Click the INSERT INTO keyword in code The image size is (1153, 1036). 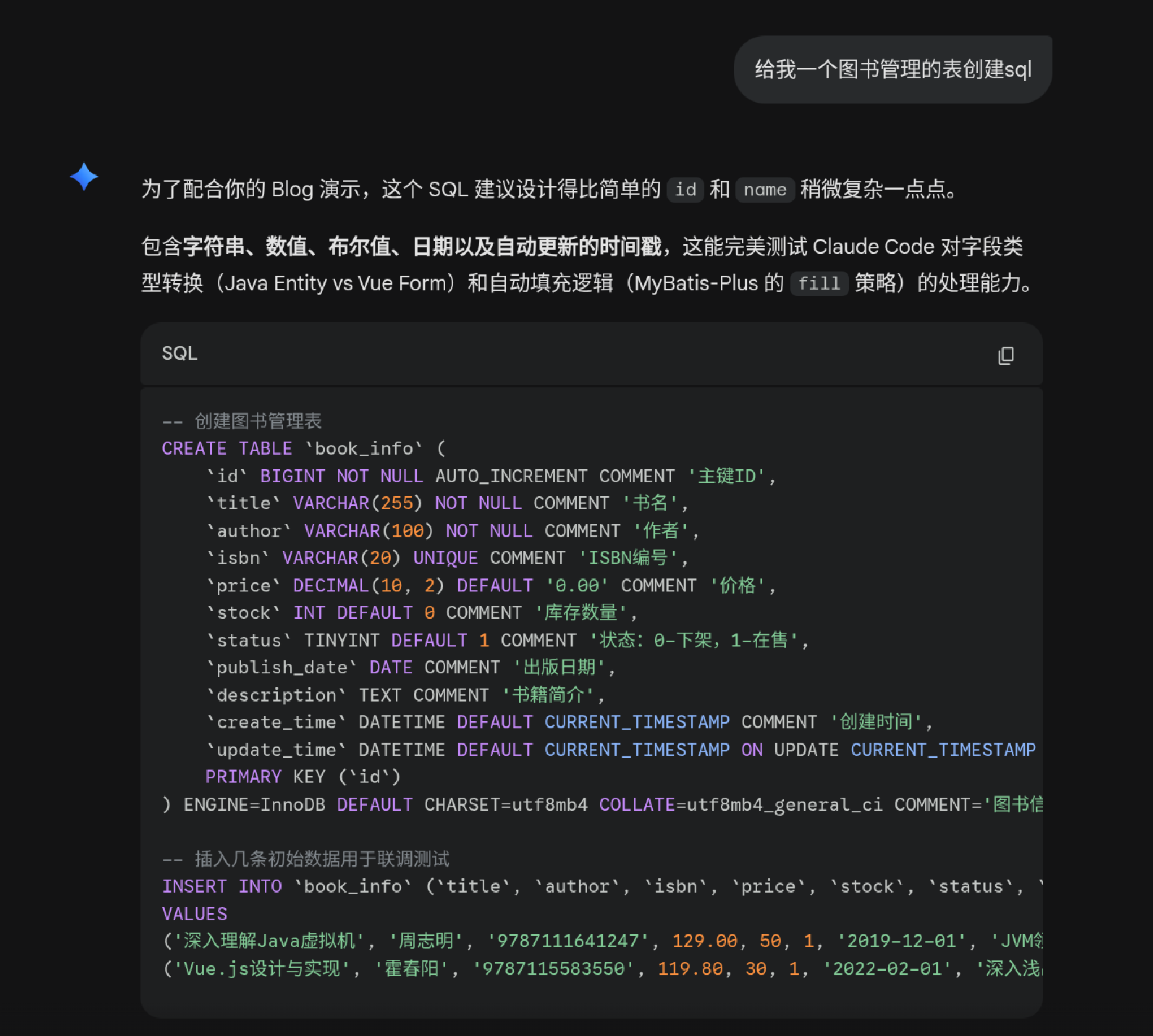click(x=221, y=887)
